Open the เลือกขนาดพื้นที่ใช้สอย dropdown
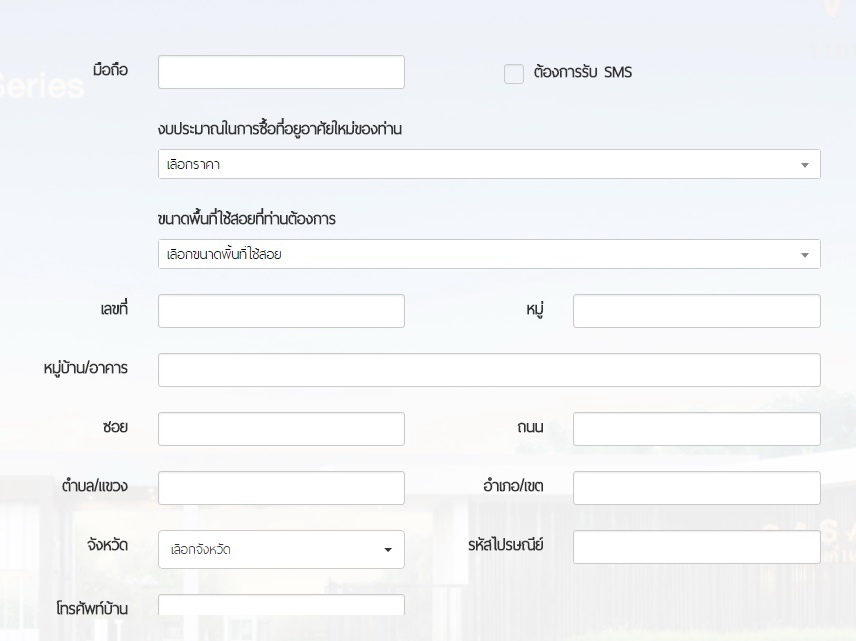This screenshot has width=856, height=641. pos(480,254)
